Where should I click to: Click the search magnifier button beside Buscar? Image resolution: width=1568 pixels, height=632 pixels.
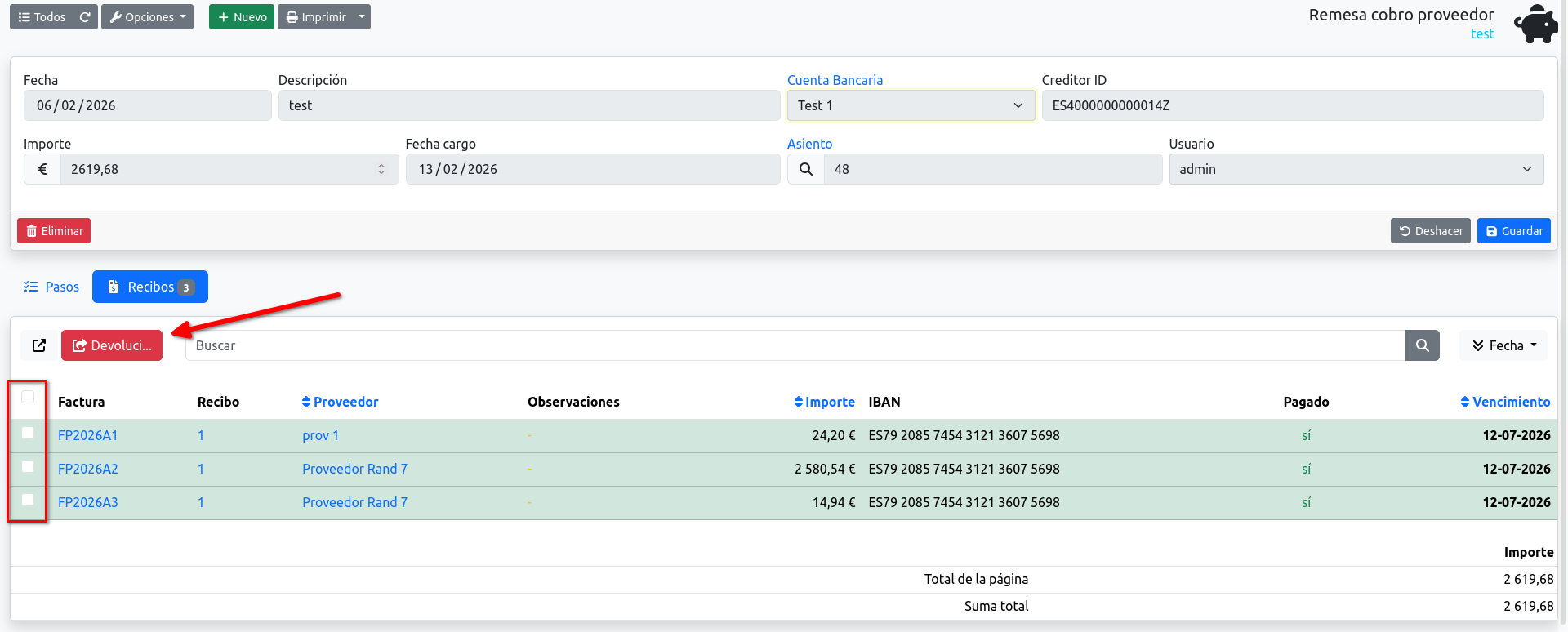point(1422,345)
